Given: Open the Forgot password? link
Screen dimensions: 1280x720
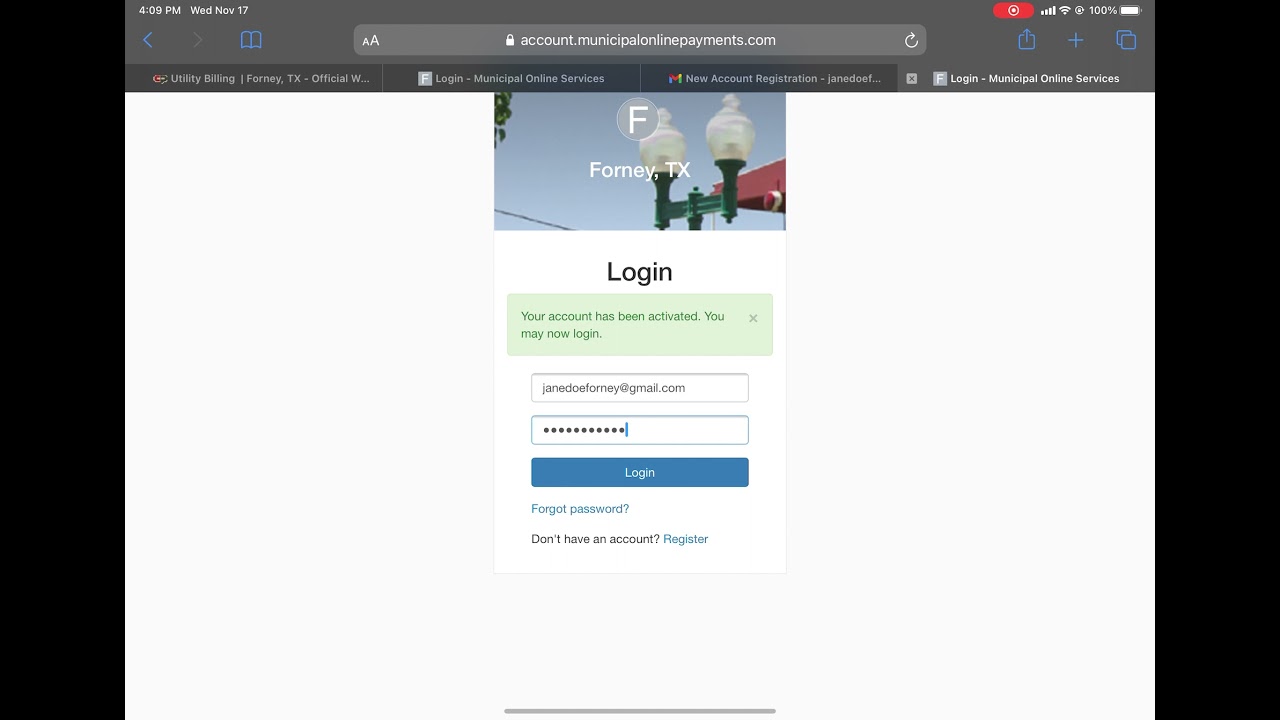Looking at the screenshot, I should (580, 509).
